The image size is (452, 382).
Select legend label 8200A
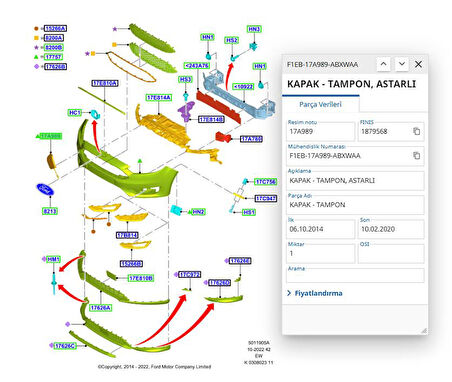(x=54, y=38)
